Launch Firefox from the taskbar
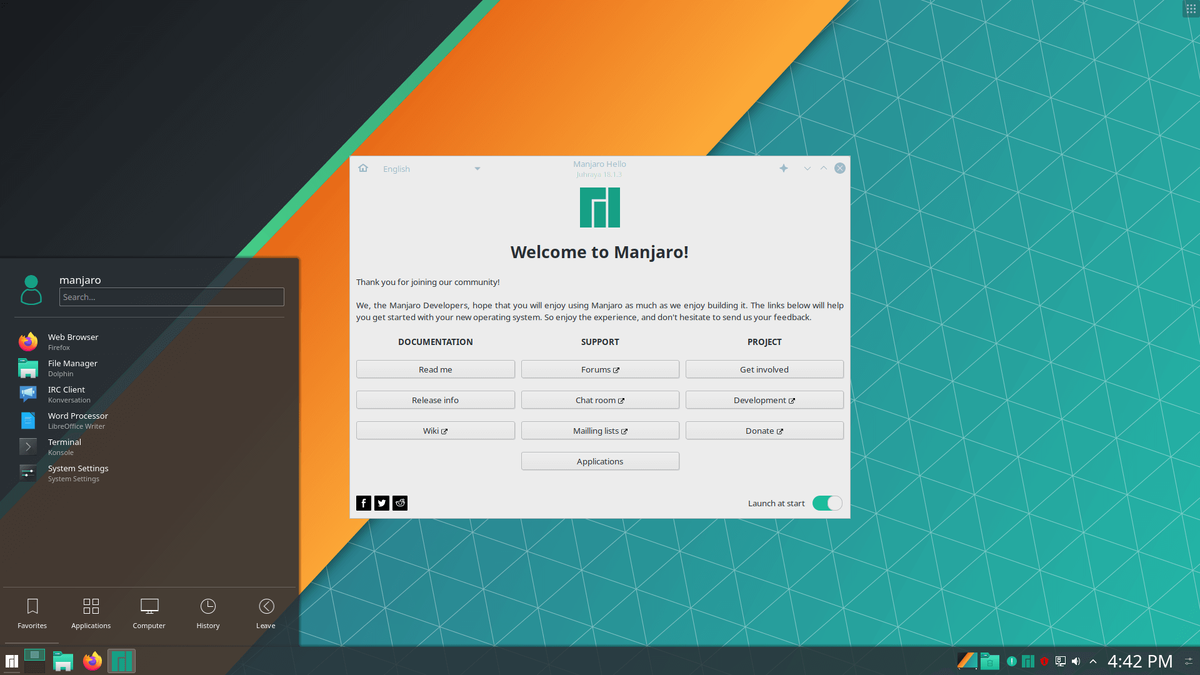Image resolution: width=1200 pixels, height=675 pixels. [x=91, y=660]
